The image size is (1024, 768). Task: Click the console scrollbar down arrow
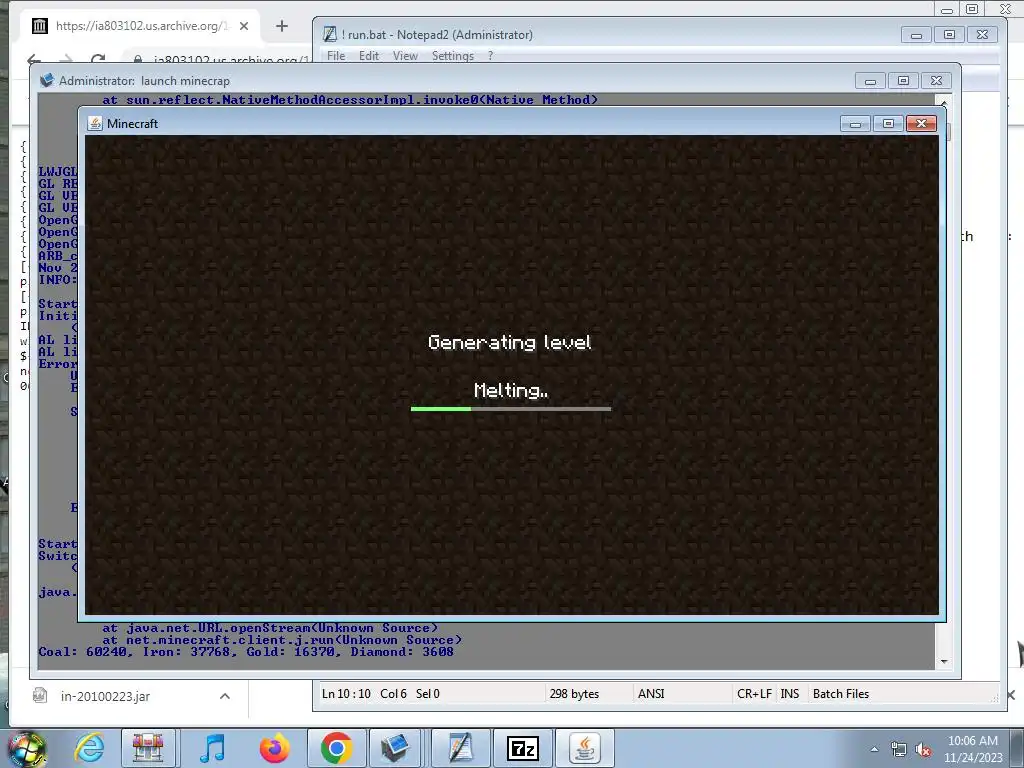pyautogui.click(x=944, y=662)
